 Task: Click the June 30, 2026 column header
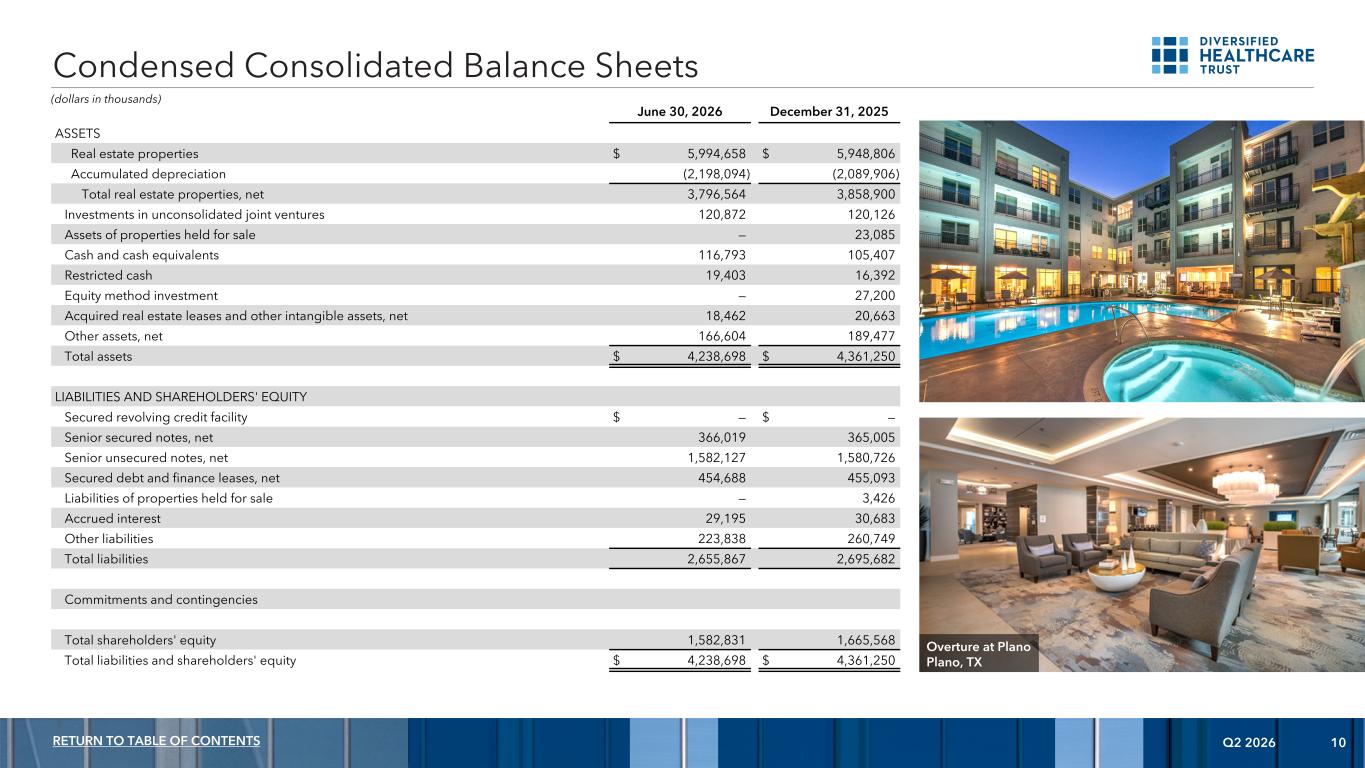click(682, 111)
